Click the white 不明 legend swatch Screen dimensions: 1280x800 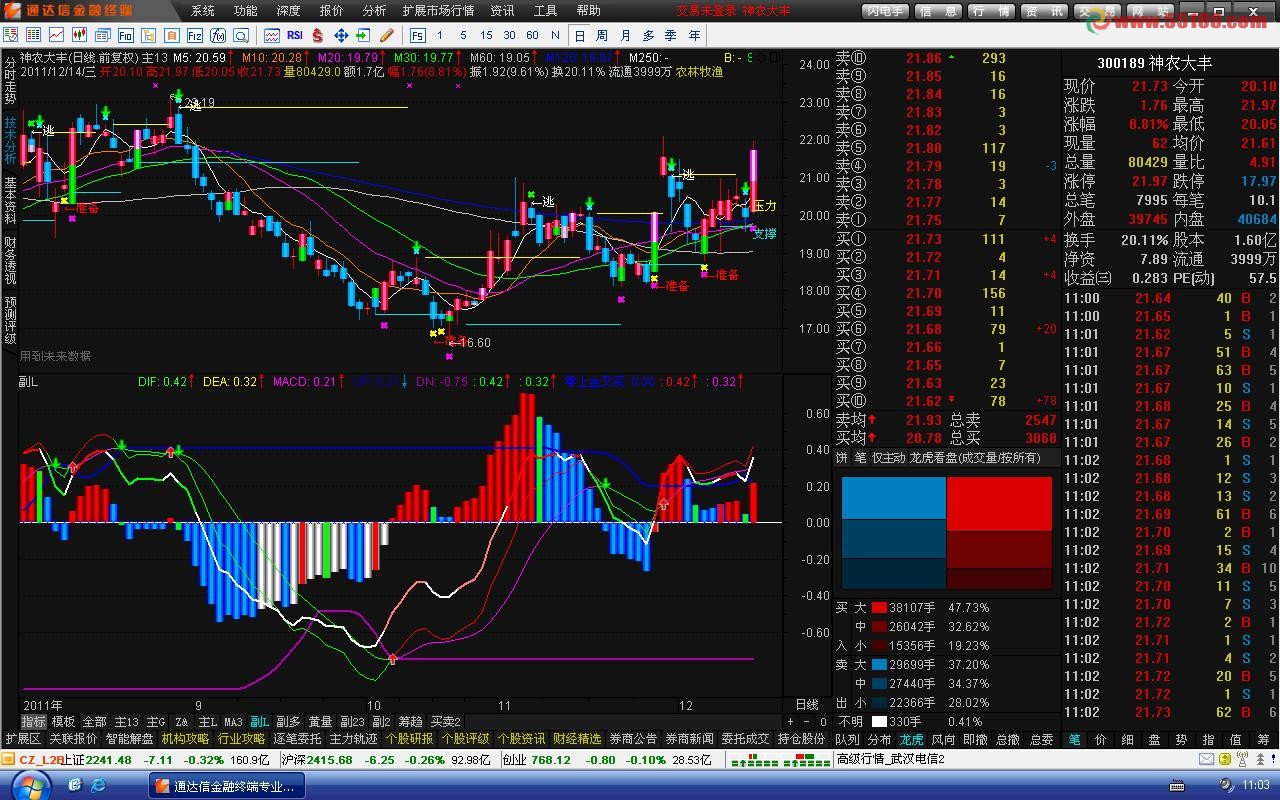pyautogui.click(x=880, y=721)
